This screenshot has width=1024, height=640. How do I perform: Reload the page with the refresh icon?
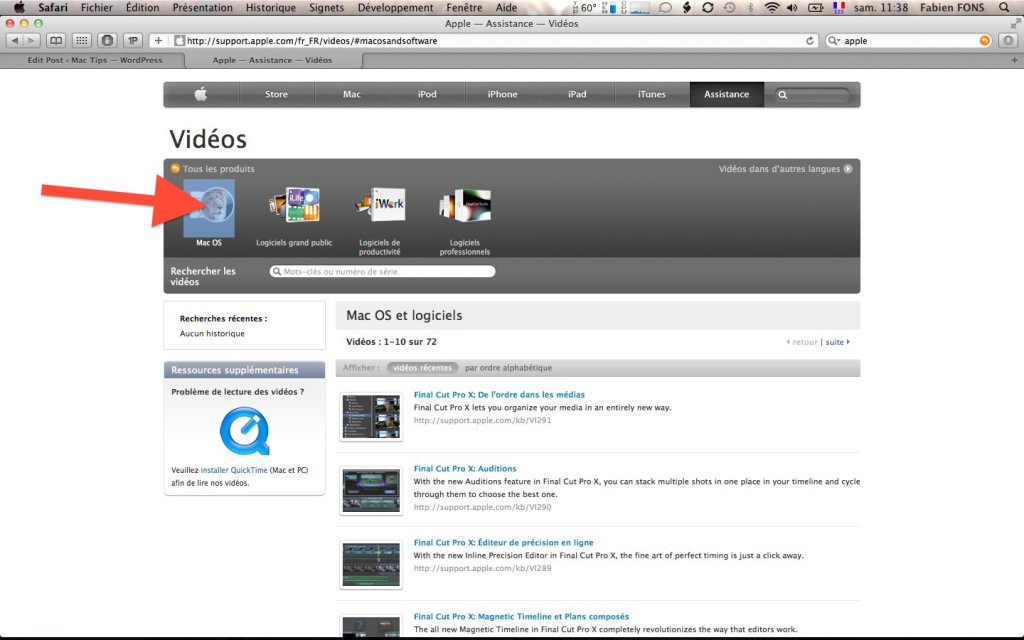pyautogui.click(x=810, y=40)
